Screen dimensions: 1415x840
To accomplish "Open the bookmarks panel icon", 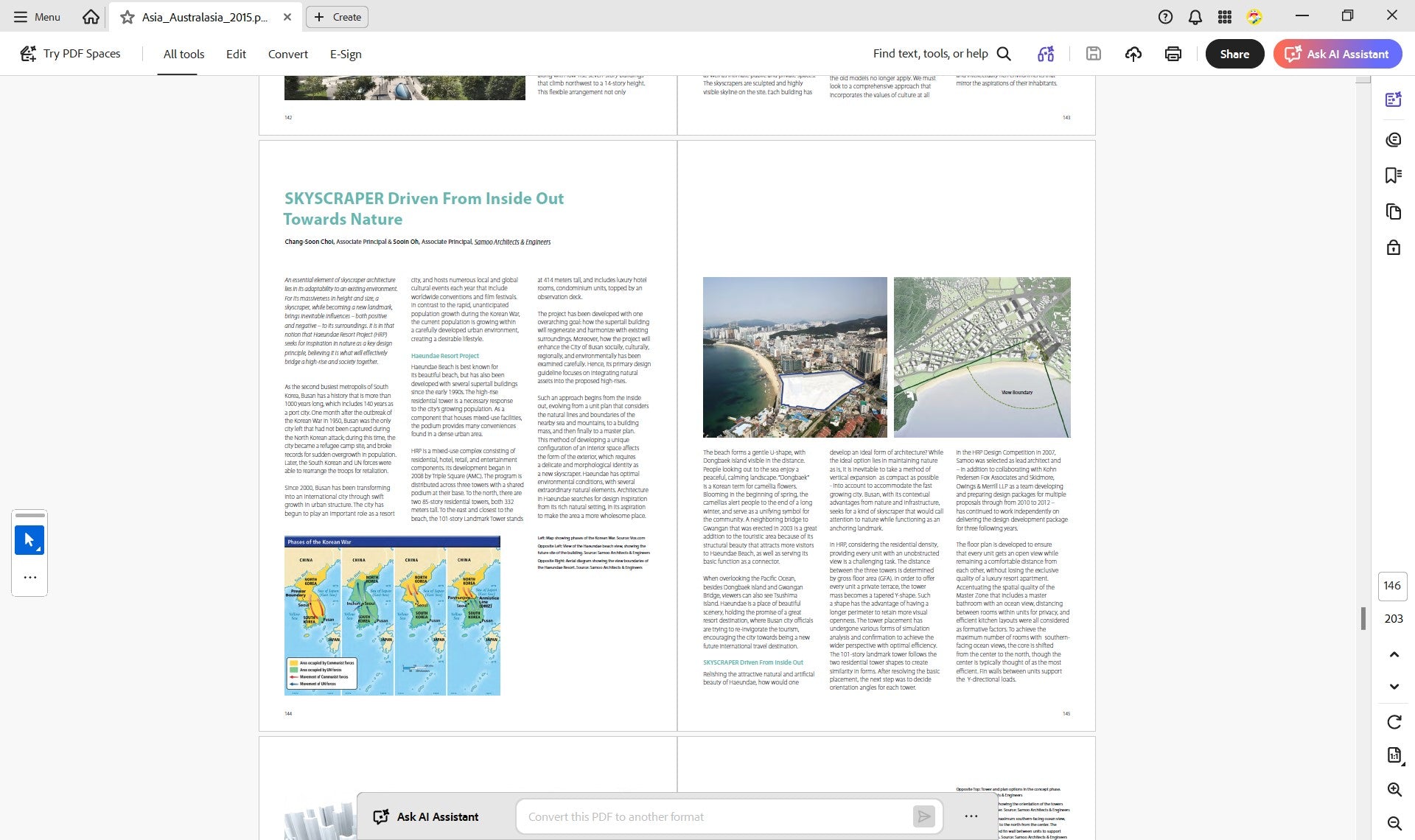I will (x=1393, y=175).
